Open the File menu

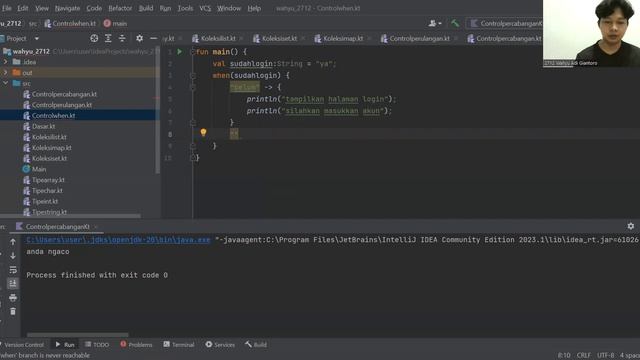7,8
